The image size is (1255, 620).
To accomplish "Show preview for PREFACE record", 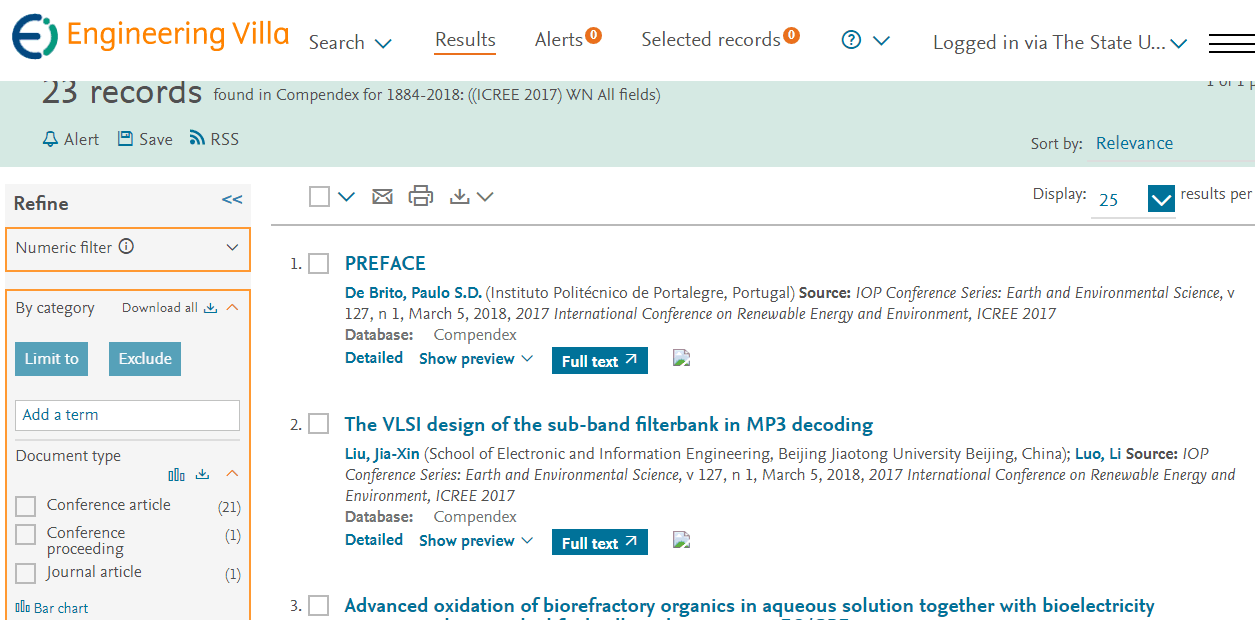I will point(476,359).
